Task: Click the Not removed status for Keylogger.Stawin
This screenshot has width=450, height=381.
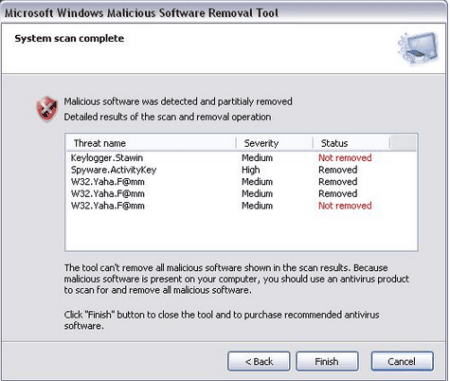Action: [x=345, y=158]
